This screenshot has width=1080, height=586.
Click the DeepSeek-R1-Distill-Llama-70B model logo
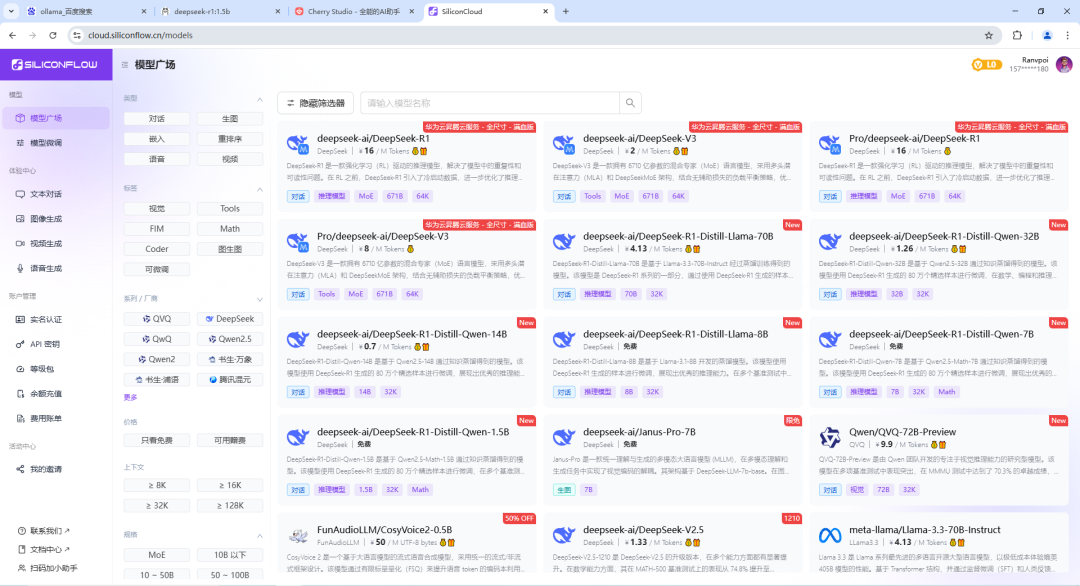point(563,242)
